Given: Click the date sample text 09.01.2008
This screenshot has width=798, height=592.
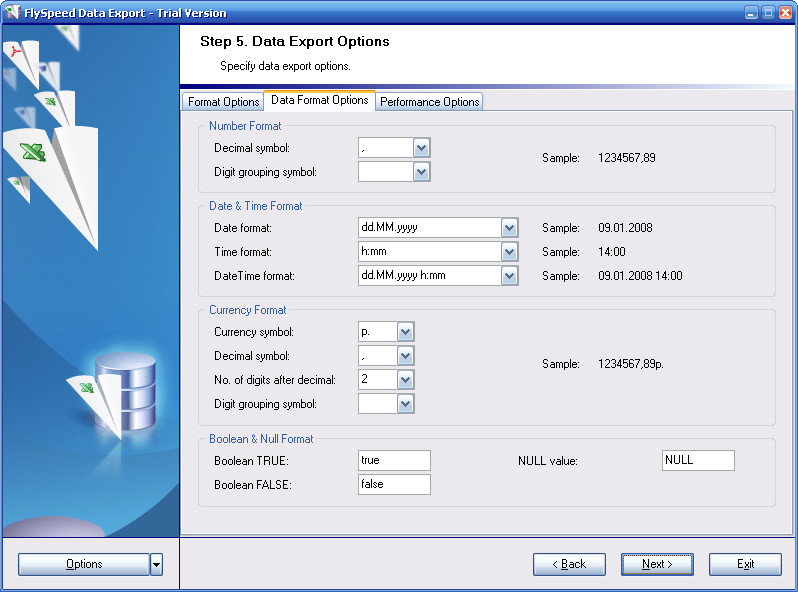Looking at the screenshot, I should tap(625, 228).
